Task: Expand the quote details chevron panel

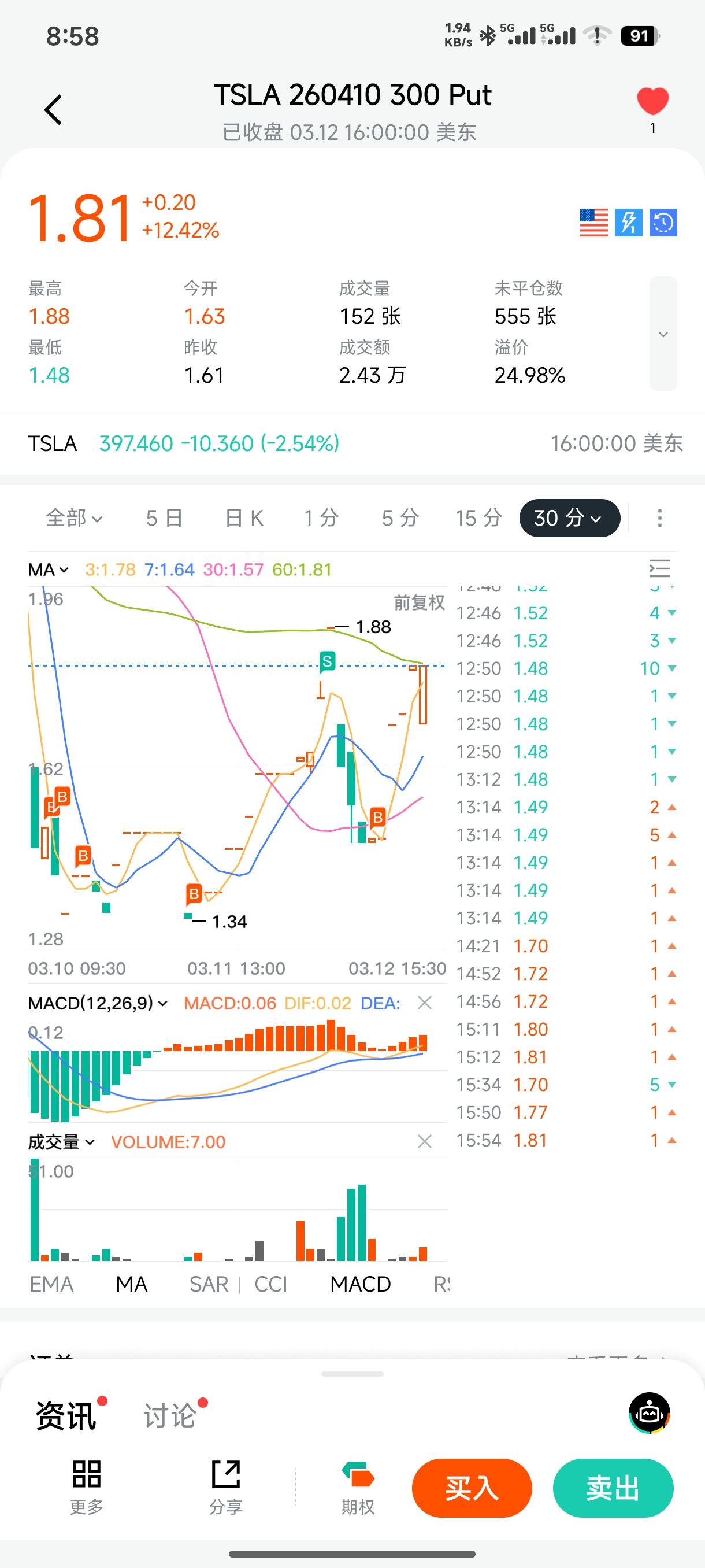Action: click(663, 334)
